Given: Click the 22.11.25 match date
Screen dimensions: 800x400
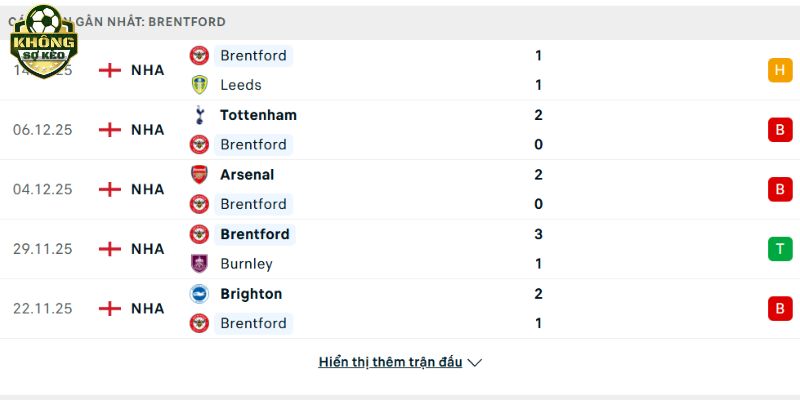Looking at the screenshot, I should tap(43, 309).
